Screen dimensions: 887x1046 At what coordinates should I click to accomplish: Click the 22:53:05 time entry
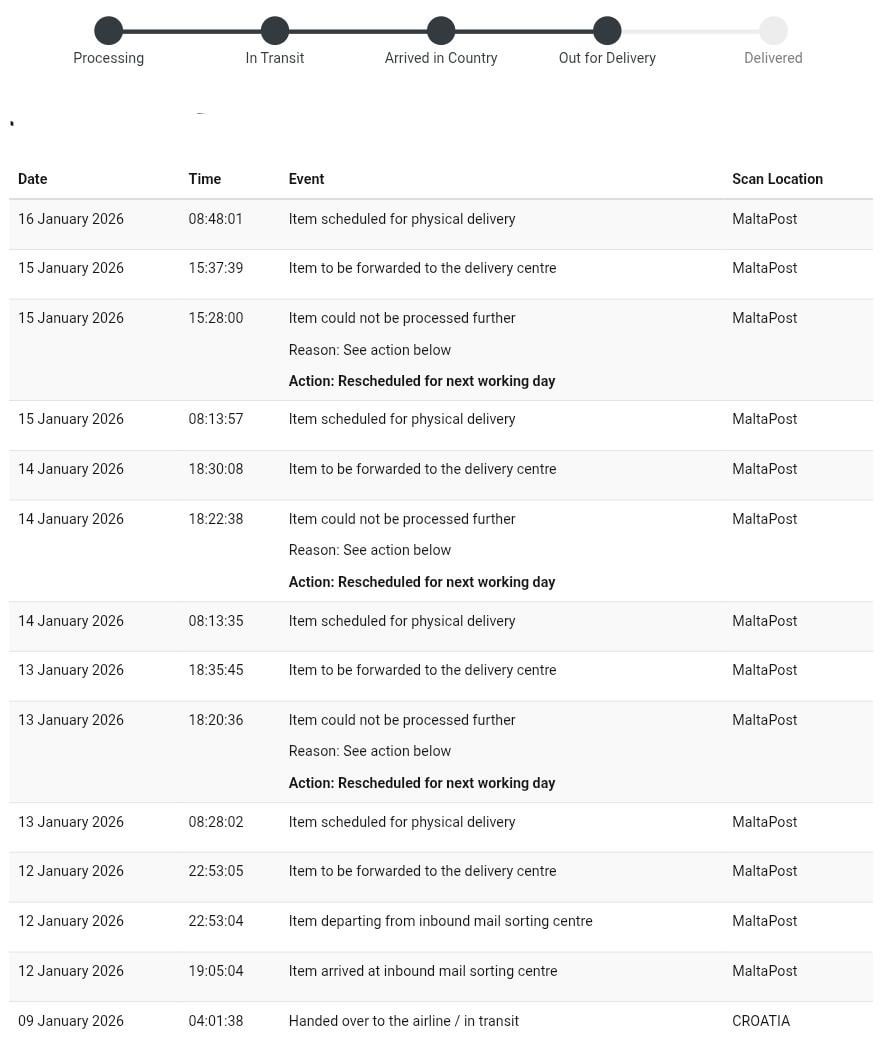pos(215,871)
